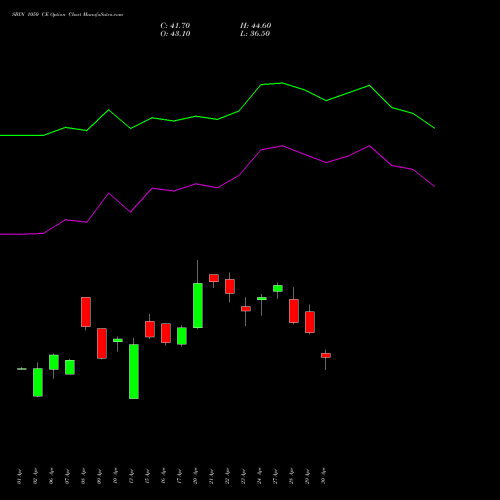Click the large green candle above 20 Apr
Viewport: 500px width, 500px height.
coord(198,306)
